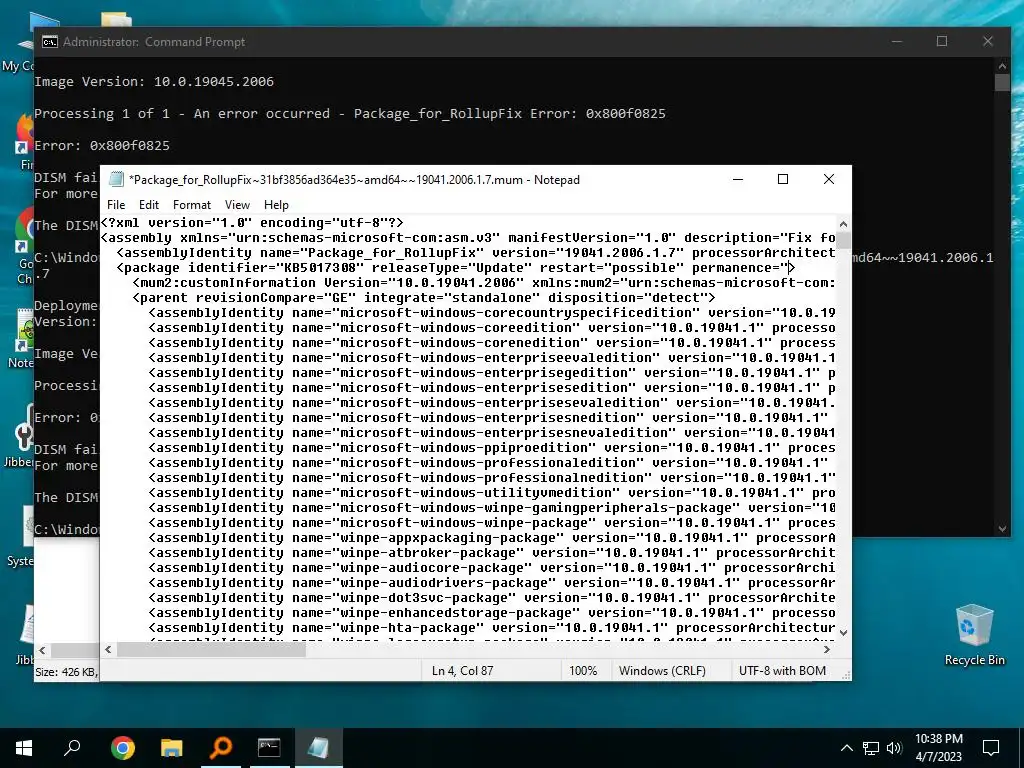This screenshot has width=1024, height=768.
Task: Click the 'Error: 0x800f0825' line
Action: click(102, 146)
